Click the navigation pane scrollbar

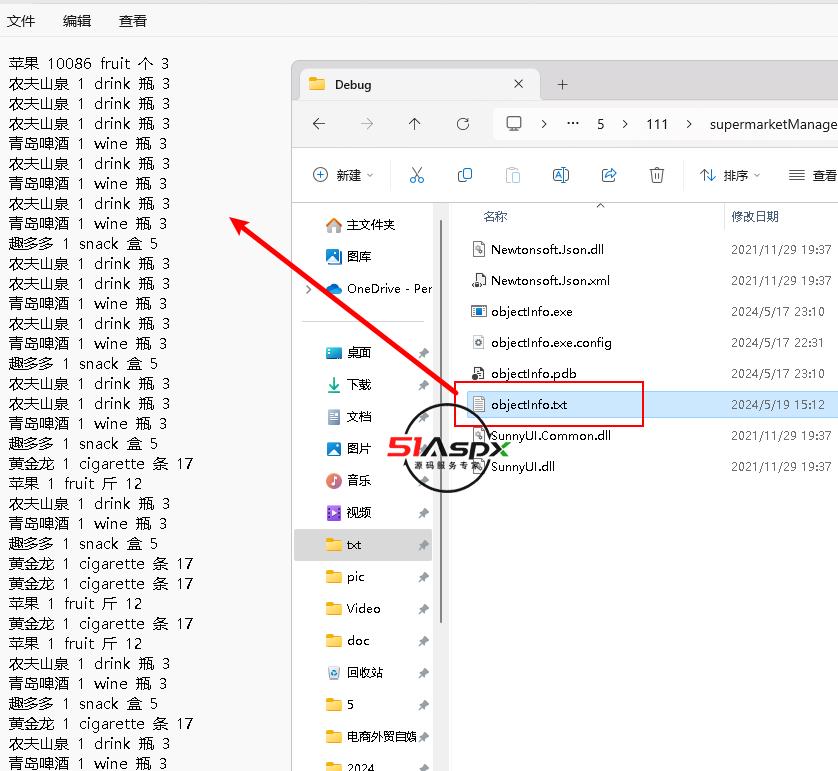tap(440, 421)
